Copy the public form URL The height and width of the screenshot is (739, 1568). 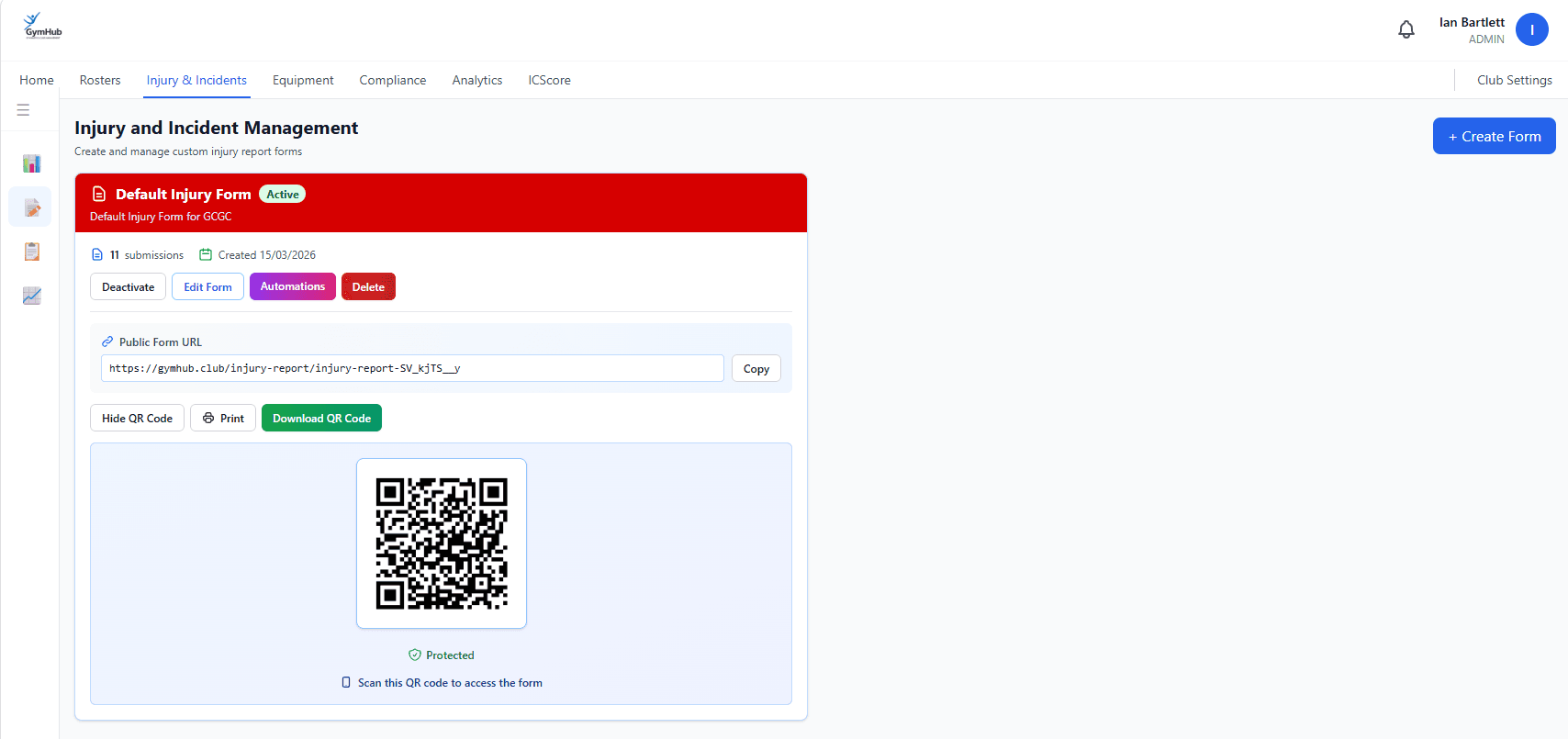[x=756, y=368]
